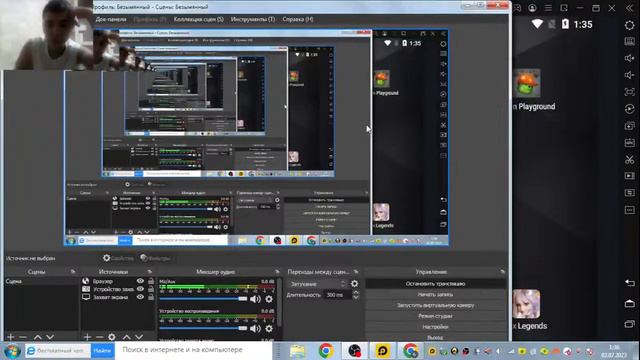
Task: Open emulator more tools ellipsis icon
Action: [629, 210]
